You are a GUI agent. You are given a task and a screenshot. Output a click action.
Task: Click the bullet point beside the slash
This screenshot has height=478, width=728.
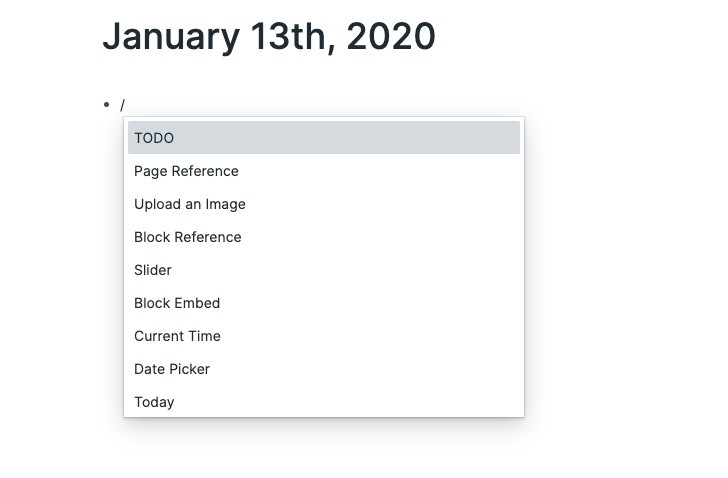pos(106,104)
